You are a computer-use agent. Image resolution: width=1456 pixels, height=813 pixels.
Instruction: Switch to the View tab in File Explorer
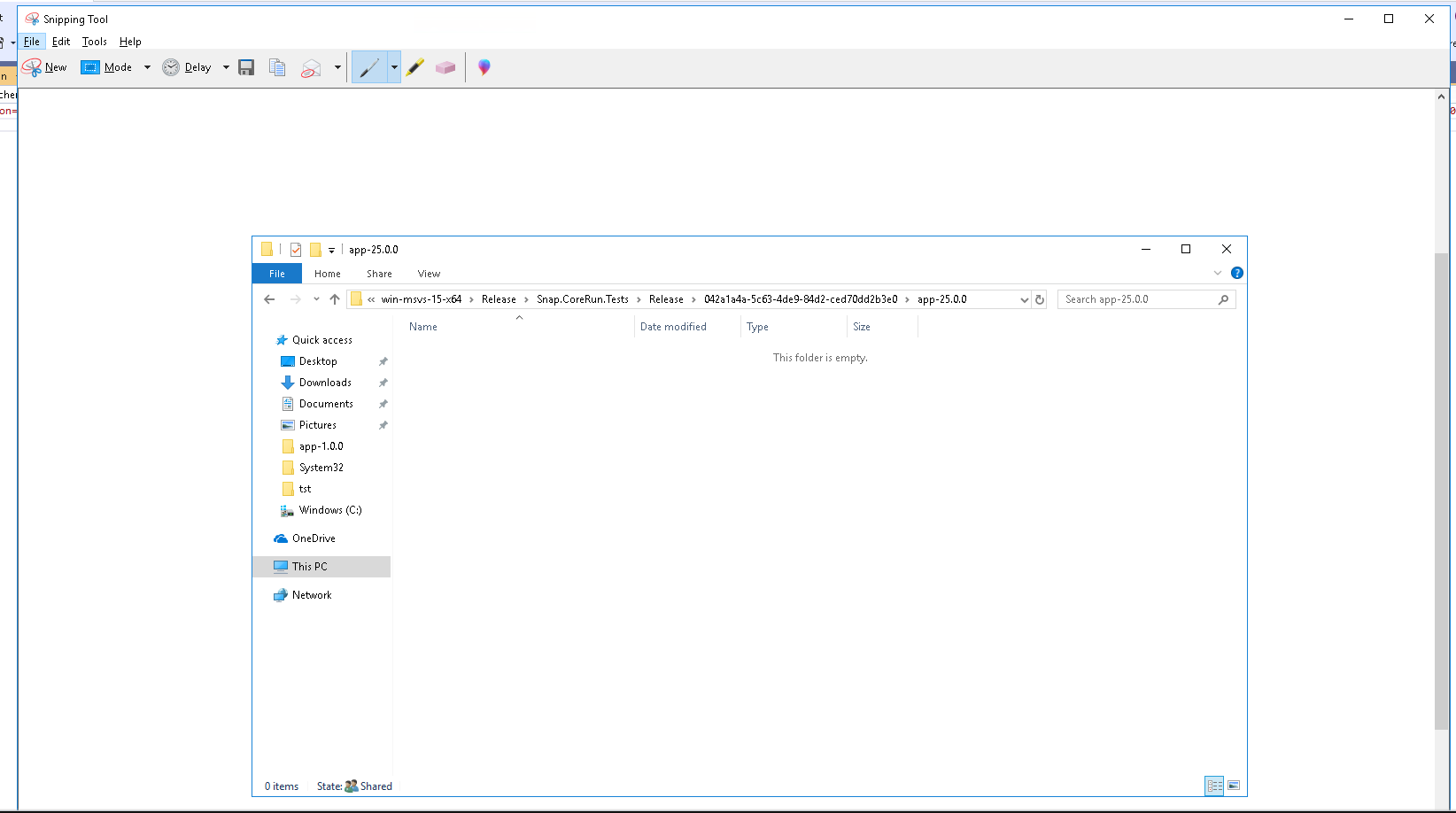(x=429, y=273)
